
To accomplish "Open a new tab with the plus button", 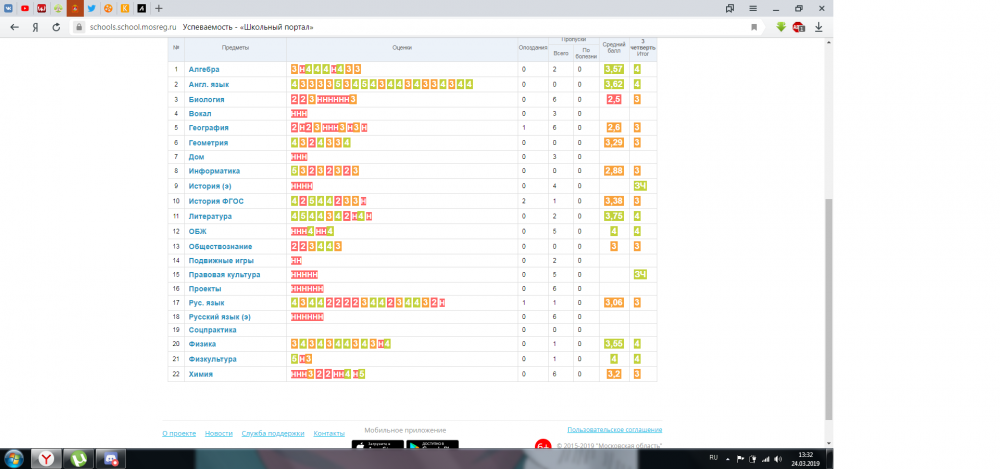I will (x=158, y=8).
